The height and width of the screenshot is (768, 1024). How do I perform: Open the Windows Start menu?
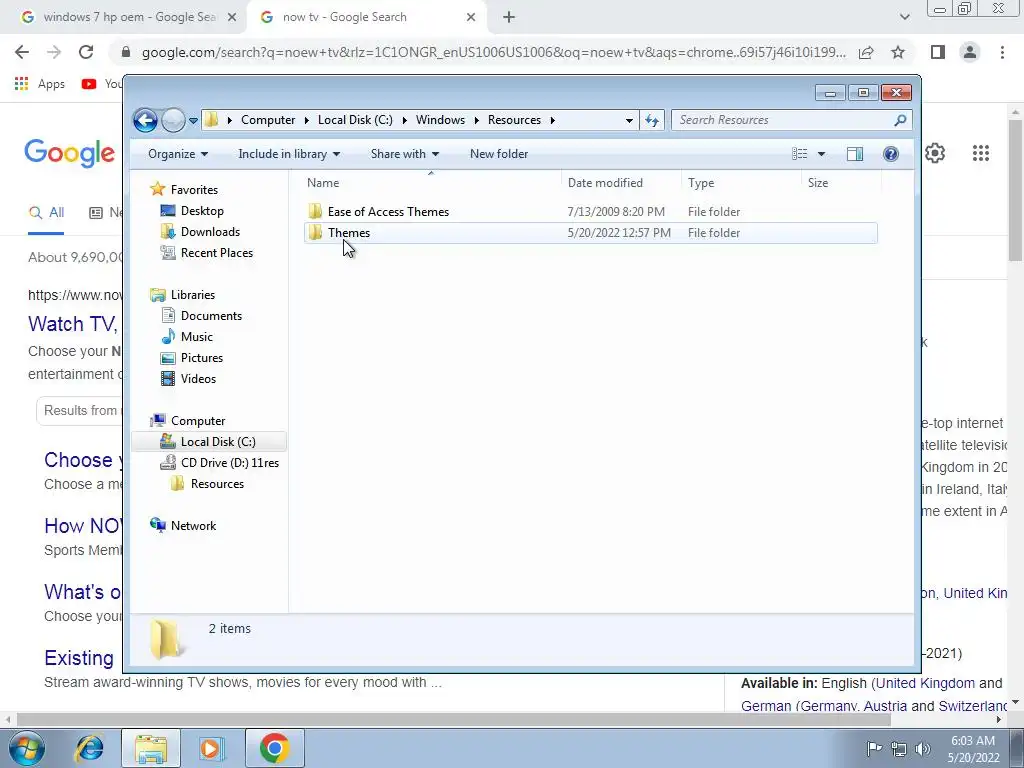27,748
